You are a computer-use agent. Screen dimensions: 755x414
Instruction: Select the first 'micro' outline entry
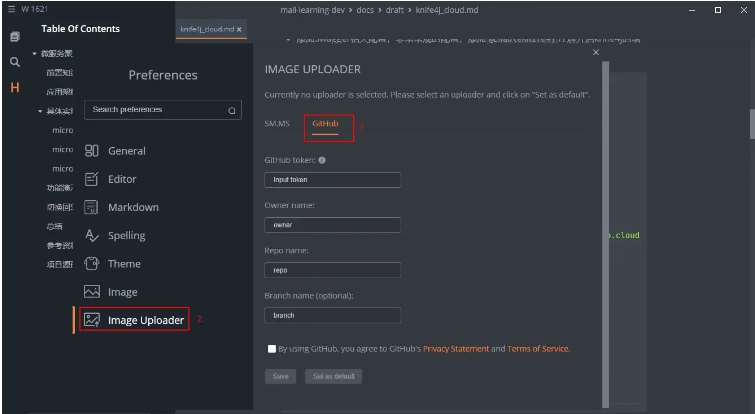(x=63, y=130)
